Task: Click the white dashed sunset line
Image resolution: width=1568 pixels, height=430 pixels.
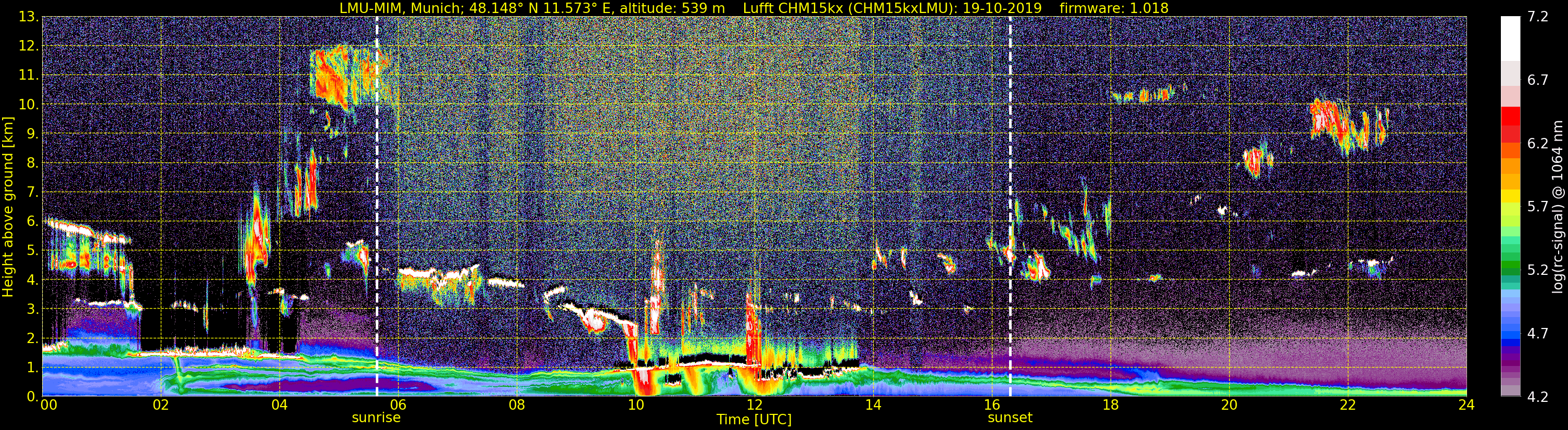Action: click(x=1011, y=207)
